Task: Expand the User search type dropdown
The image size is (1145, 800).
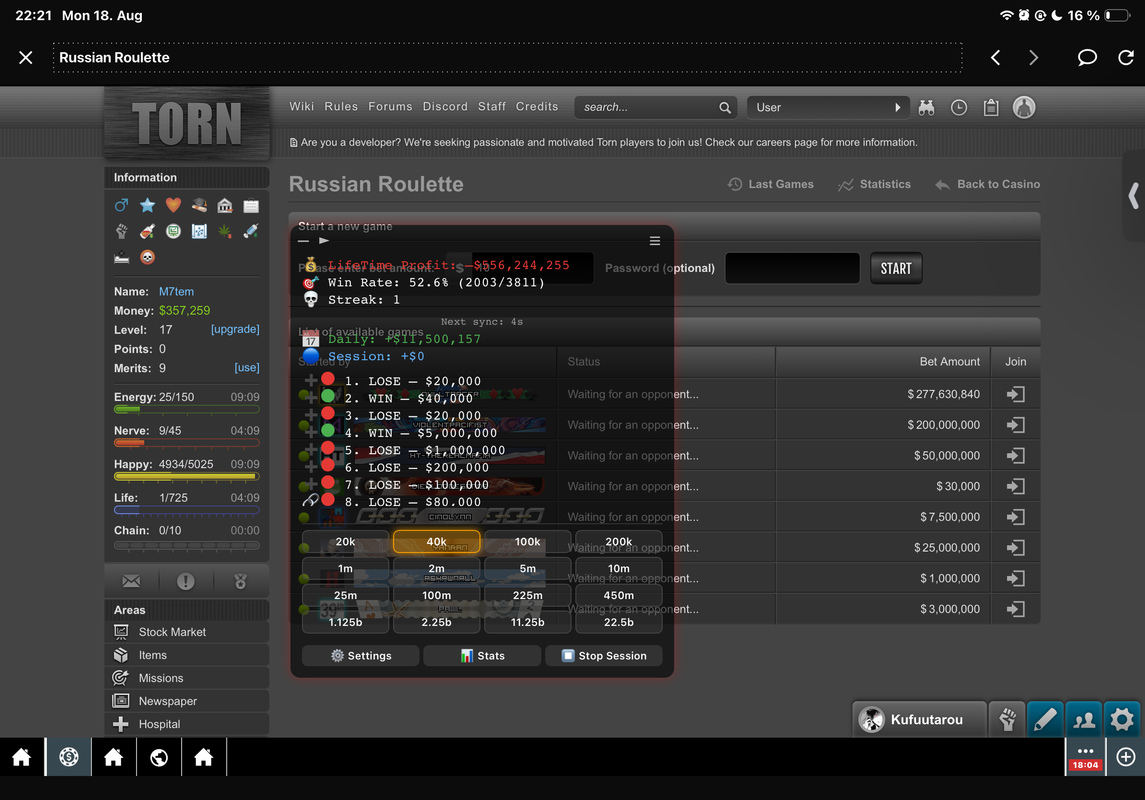Action: tap(828, 107)
